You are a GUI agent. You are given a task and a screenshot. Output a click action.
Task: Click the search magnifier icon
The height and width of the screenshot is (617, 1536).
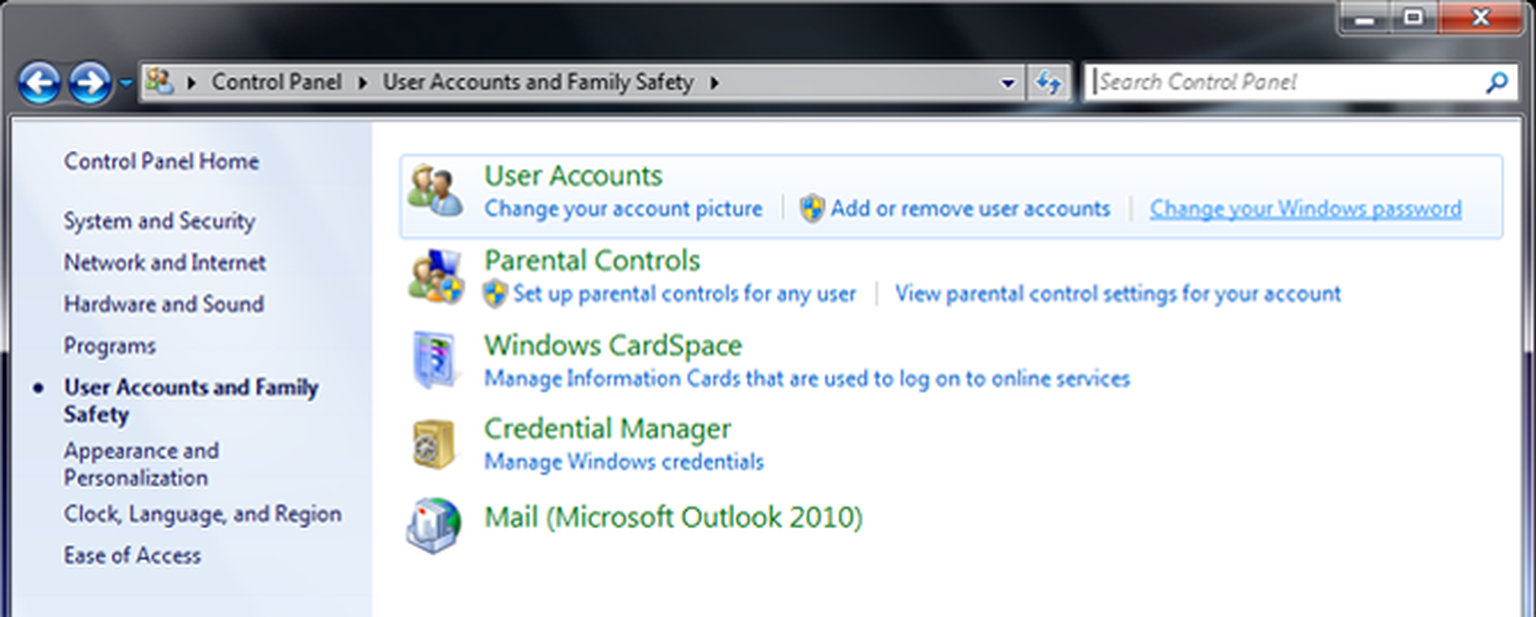(1496, 83)
